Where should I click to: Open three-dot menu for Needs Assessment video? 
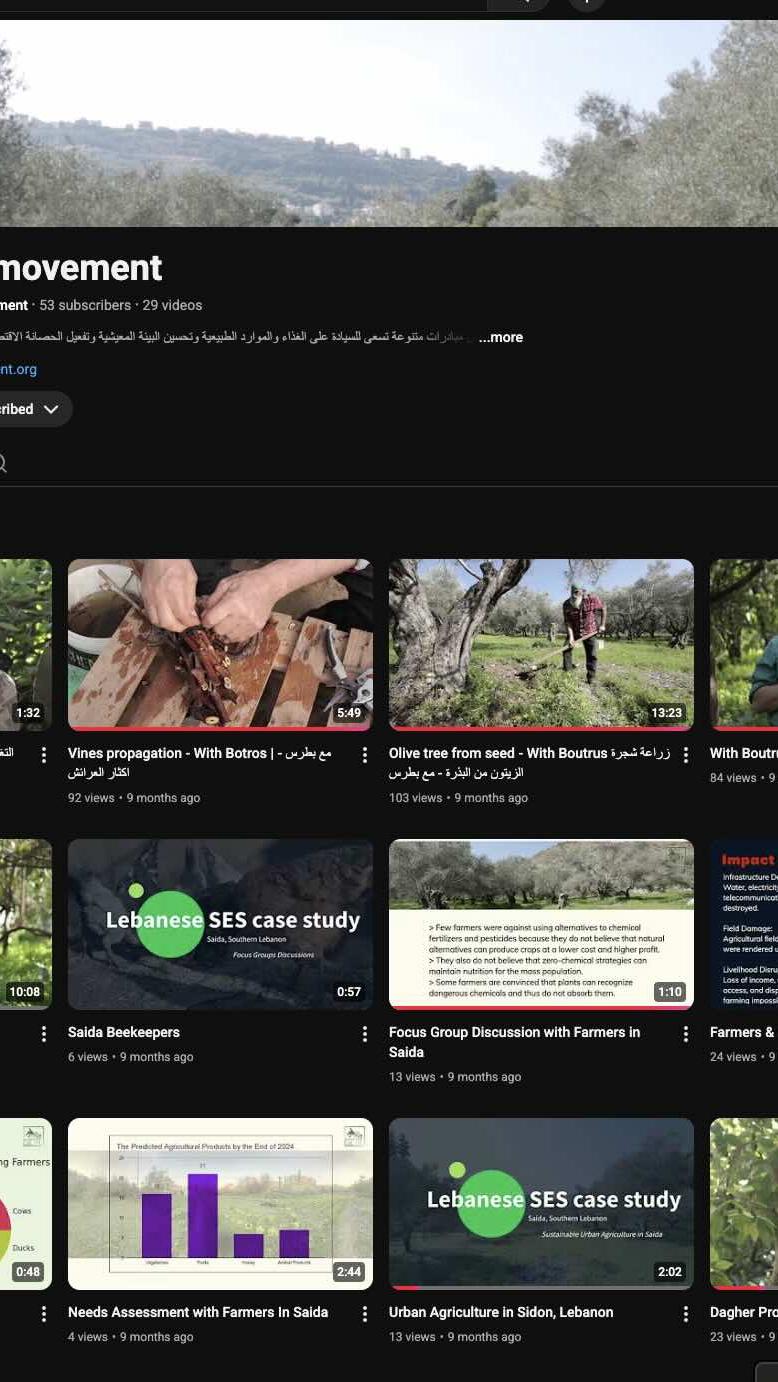click(365, 1314)
